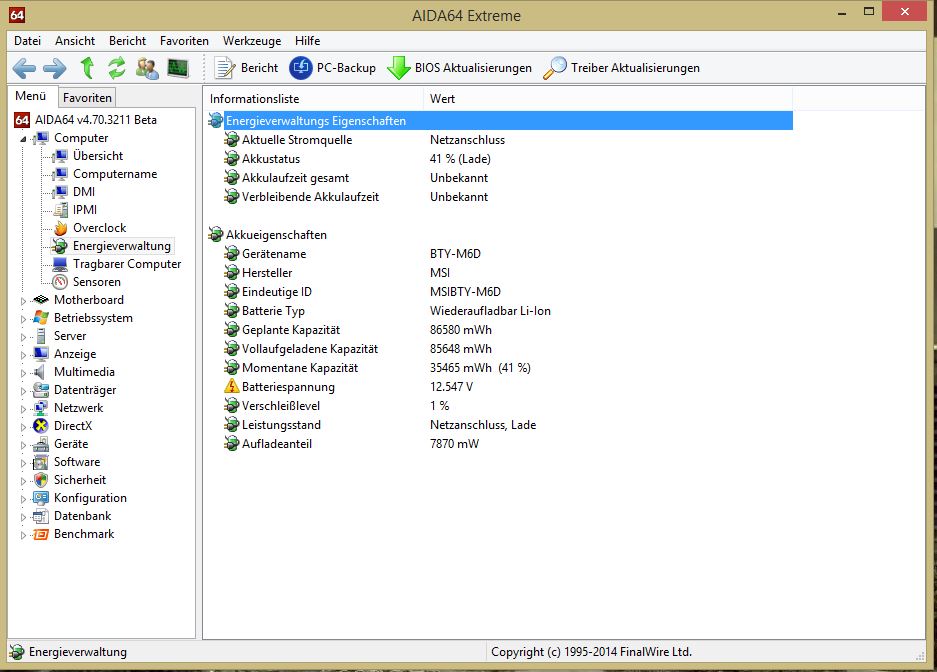Open Treiber Aktualisierungen

point(621,68)
